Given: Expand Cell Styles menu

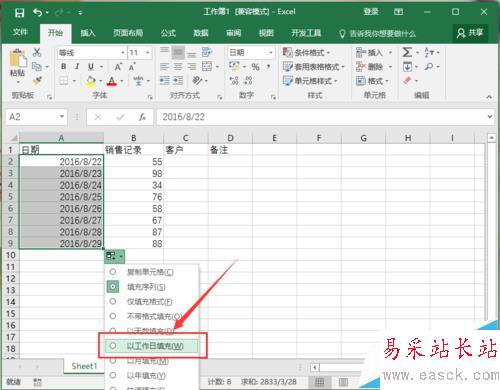Looking at the screenshot, I should [x=310, y=81].
